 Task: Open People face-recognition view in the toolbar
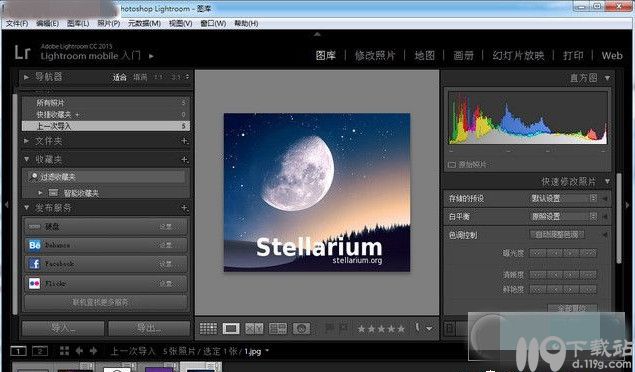pos(301,328)
